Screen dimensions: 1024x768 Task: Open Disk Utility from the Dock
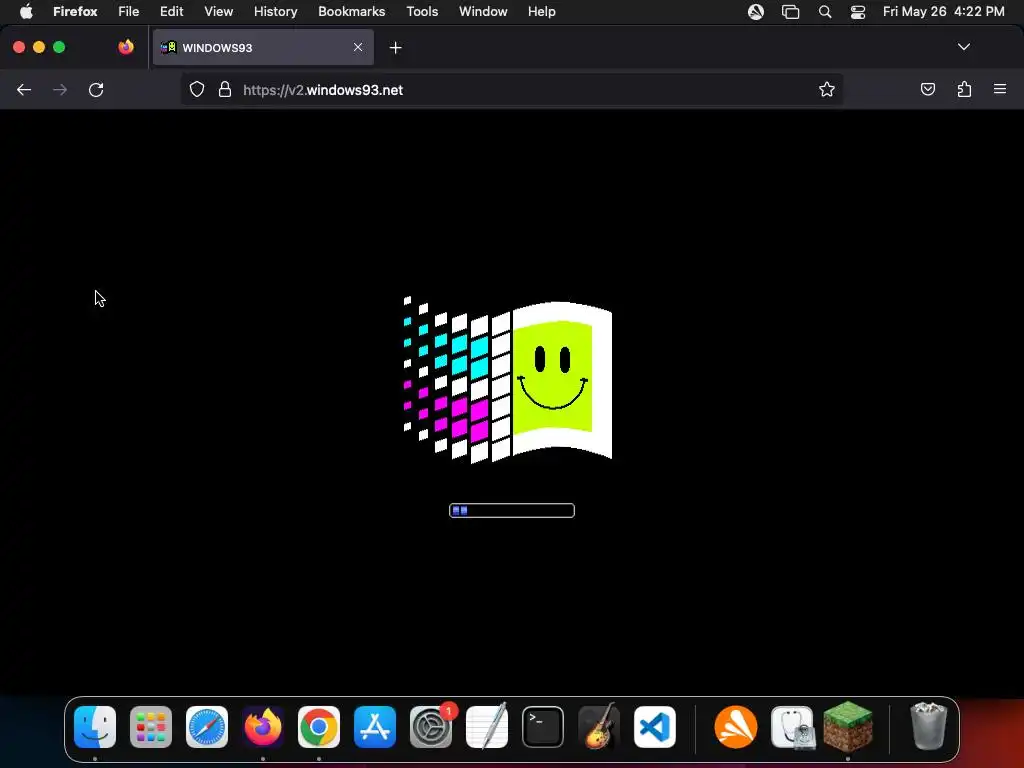pyautogui.click(x=792, y=727)
